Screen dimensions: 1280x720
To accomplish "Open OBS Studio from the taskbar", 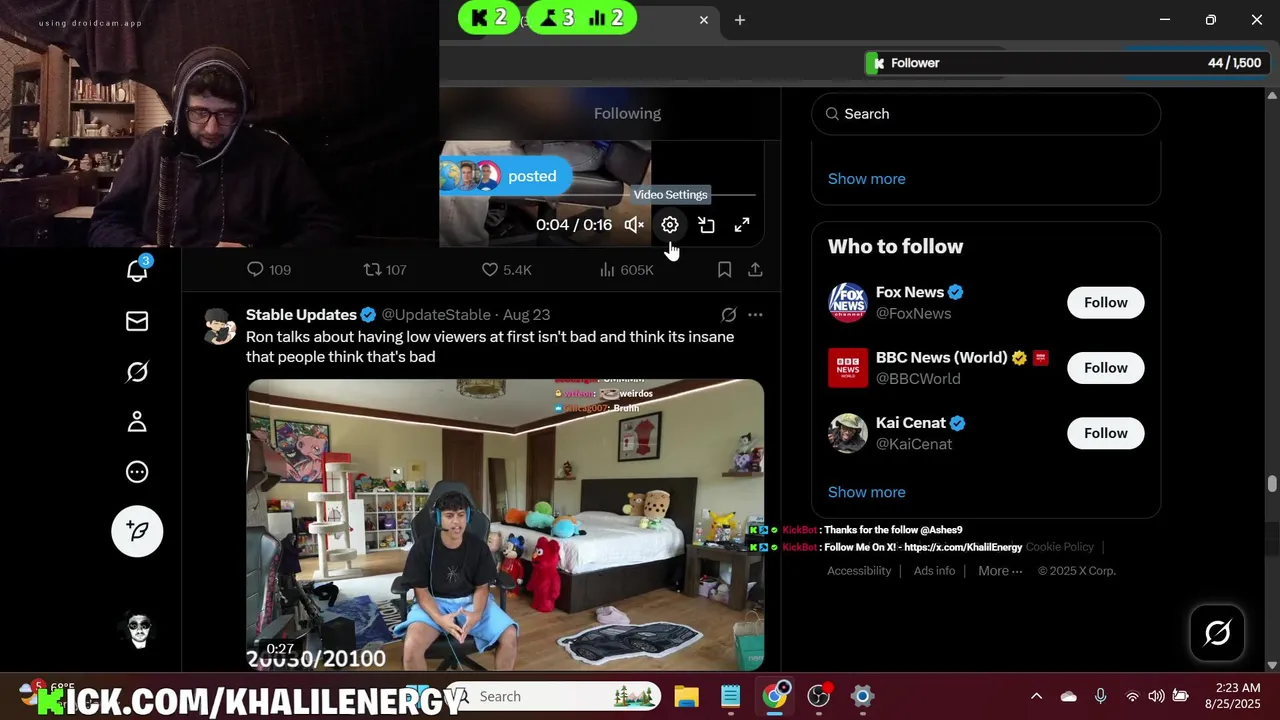I will tap(819, 696).
